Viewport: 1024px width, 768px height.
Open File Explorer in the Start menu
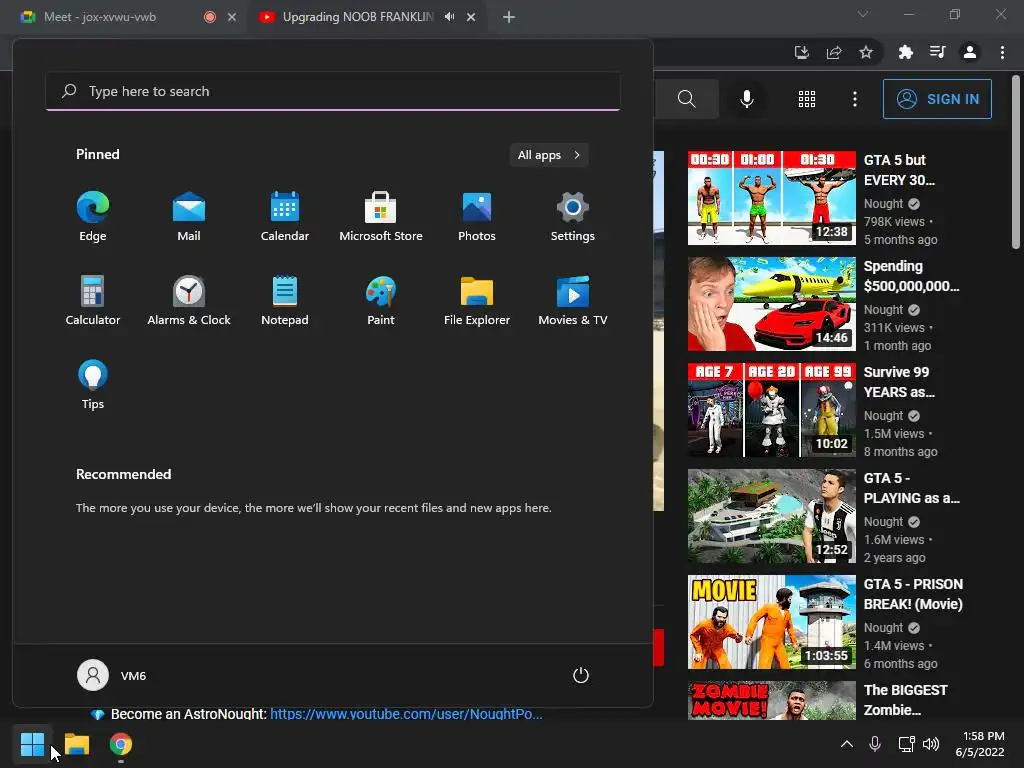click(477, 300)
